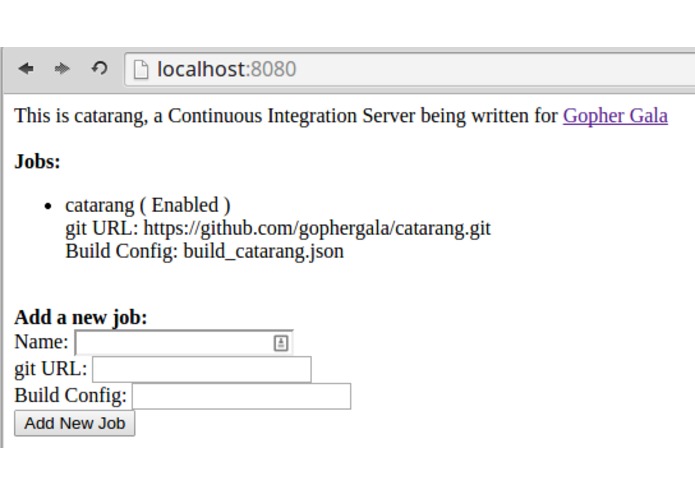Go back with the browser back arrow
Screen dimensions: 695x494
[x=26, y=69]
